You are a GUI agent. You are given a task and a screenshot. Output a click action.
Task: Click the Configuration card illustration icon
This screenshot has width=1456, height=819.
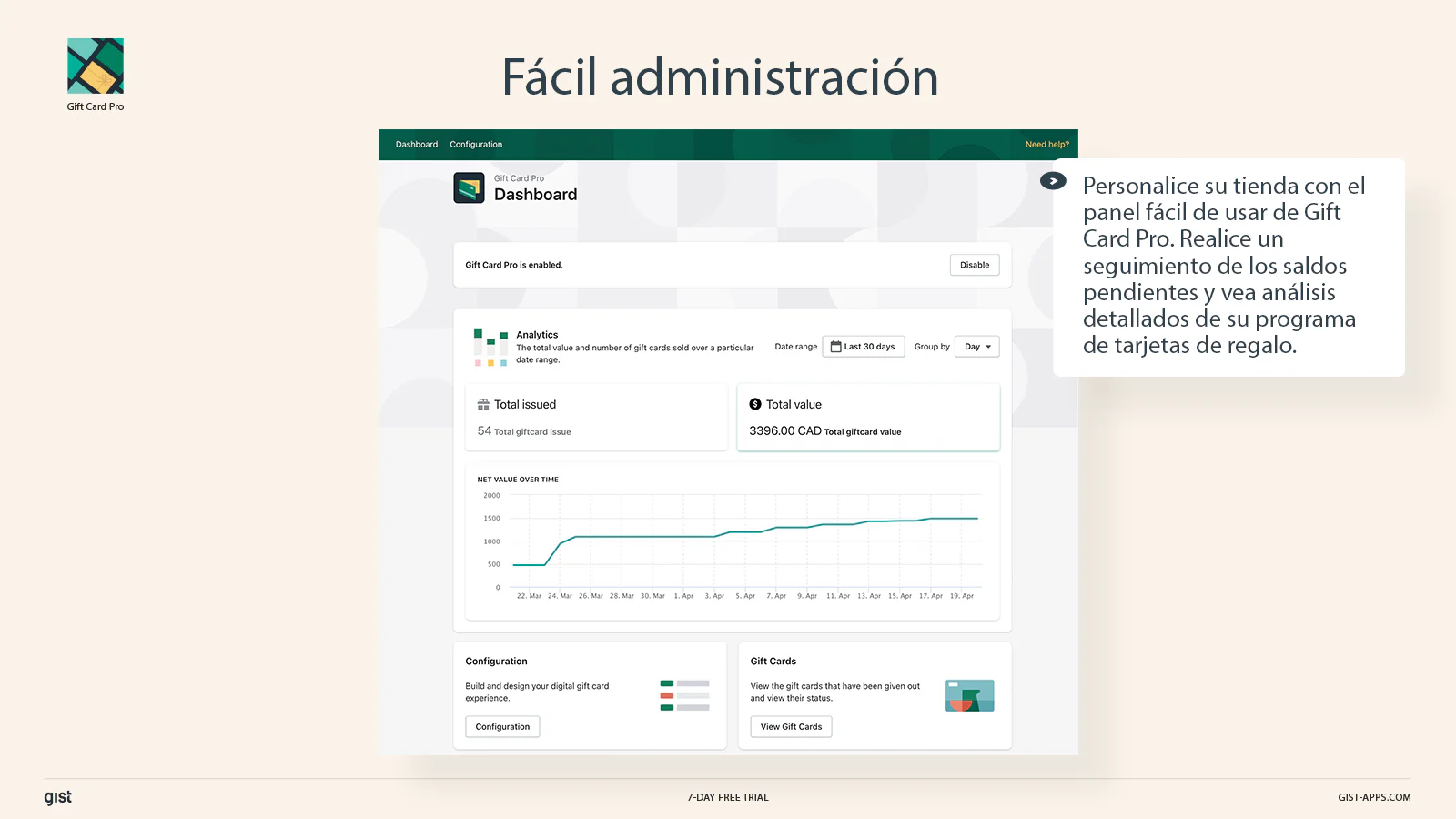point(684,695)
